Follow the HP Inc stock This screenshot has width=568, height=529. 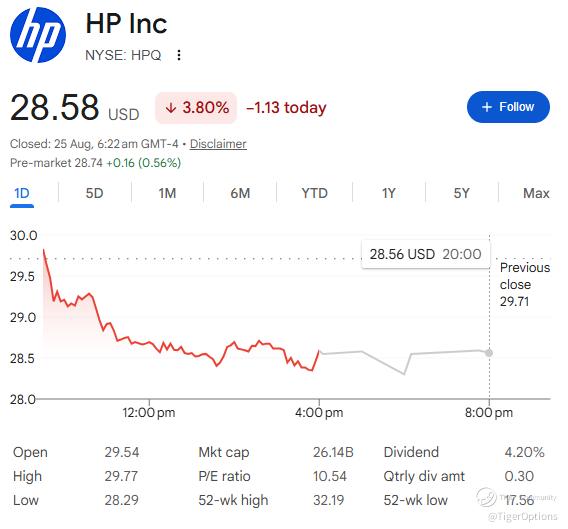pyautogui.click(x=508, y=107)
